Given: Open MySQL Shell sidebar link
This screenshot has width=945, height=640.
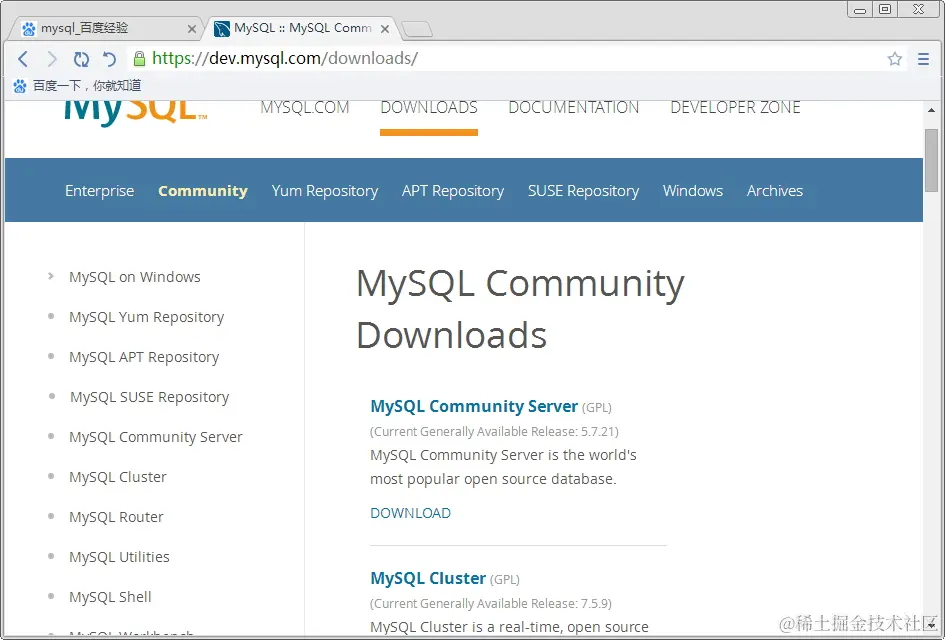Looking at the screenshot, I should 110,597.
